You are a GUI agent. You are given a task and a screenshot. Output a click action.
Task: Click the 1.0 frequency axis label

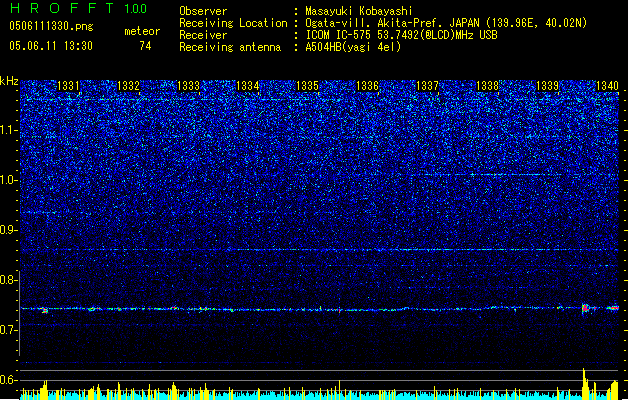pyautogui.click(x=8, y=180)
